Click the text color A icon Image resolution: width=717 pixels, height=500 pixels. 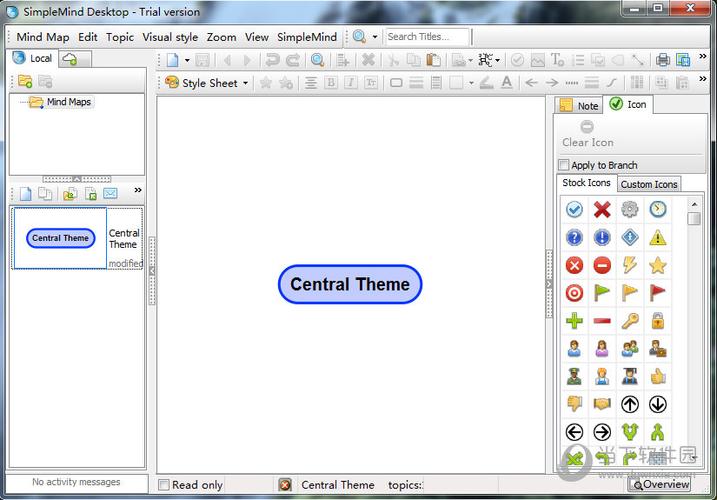(506, 83)
